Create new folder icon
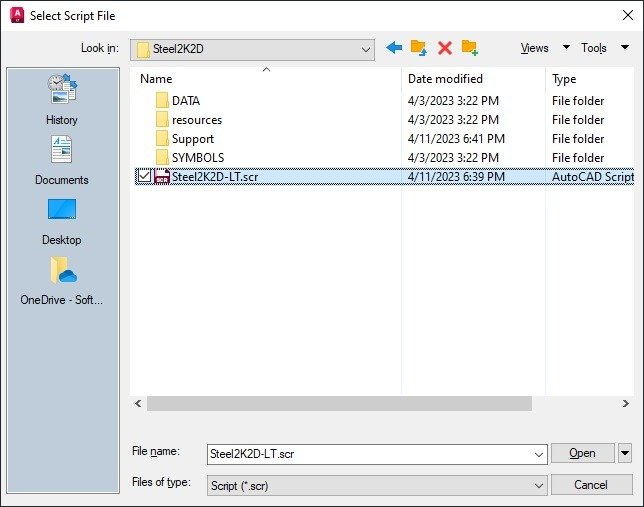 (x=469, y=48)
